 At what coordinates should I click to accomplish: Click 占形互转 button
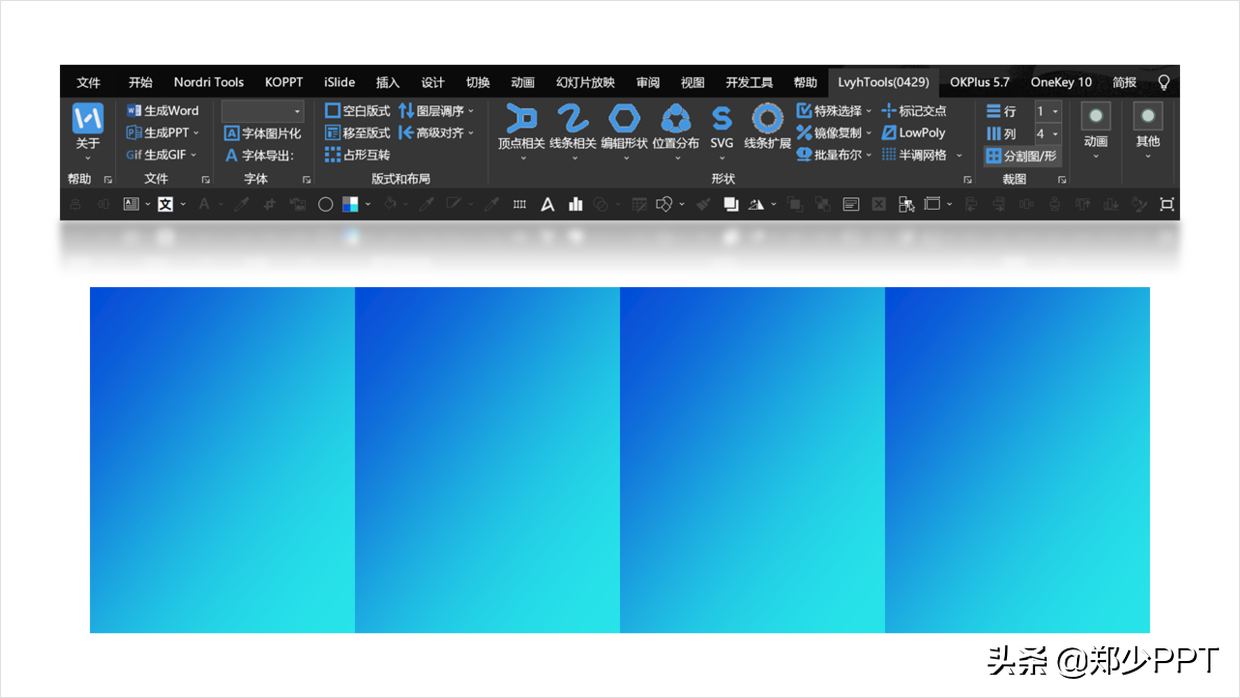point(358,155)
